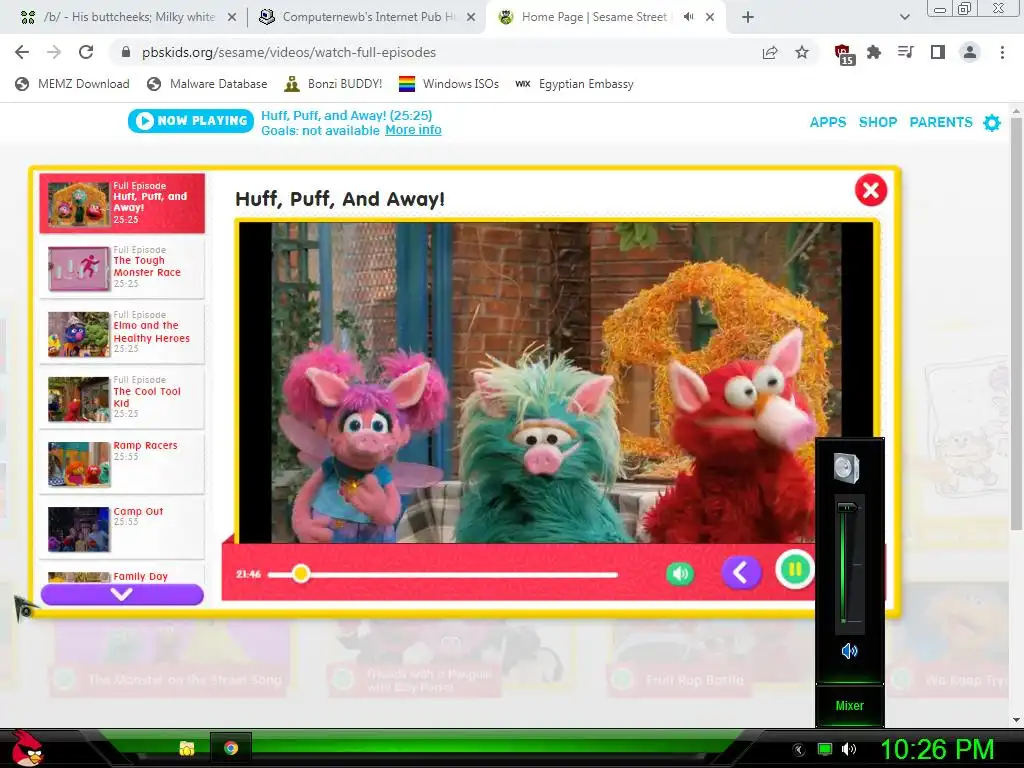The image size is (1024, 768).
Task: Play Elmo and the Healthy Heroes
Action: [122, 332]
